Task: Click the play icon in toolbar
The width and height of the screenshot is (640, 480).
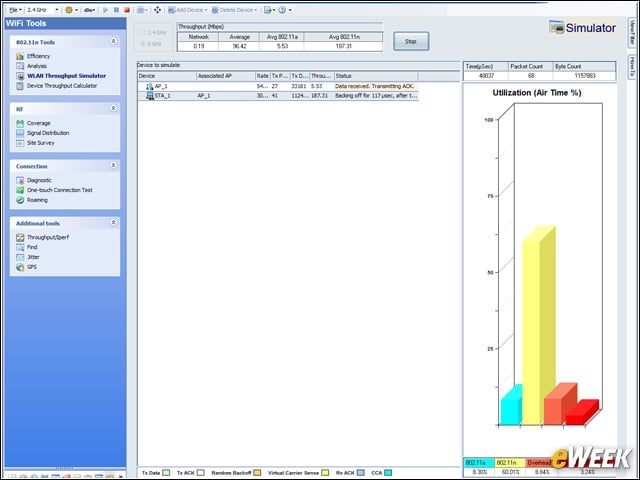Action: [106, 10]
